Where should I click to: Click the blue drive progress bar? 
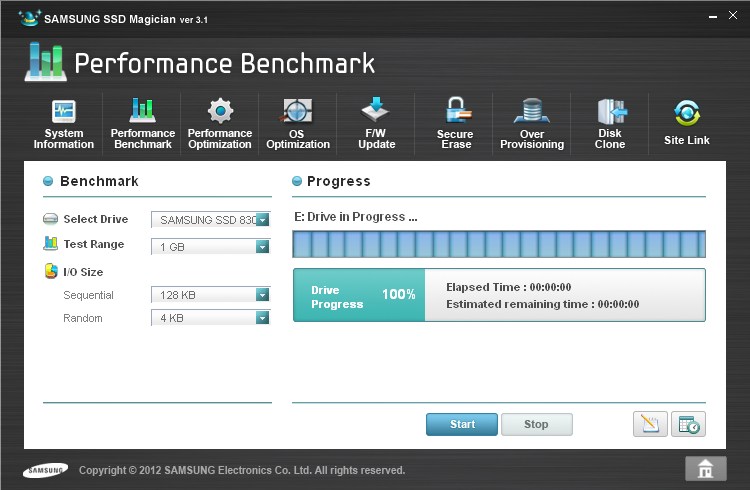tap(498, 245)
